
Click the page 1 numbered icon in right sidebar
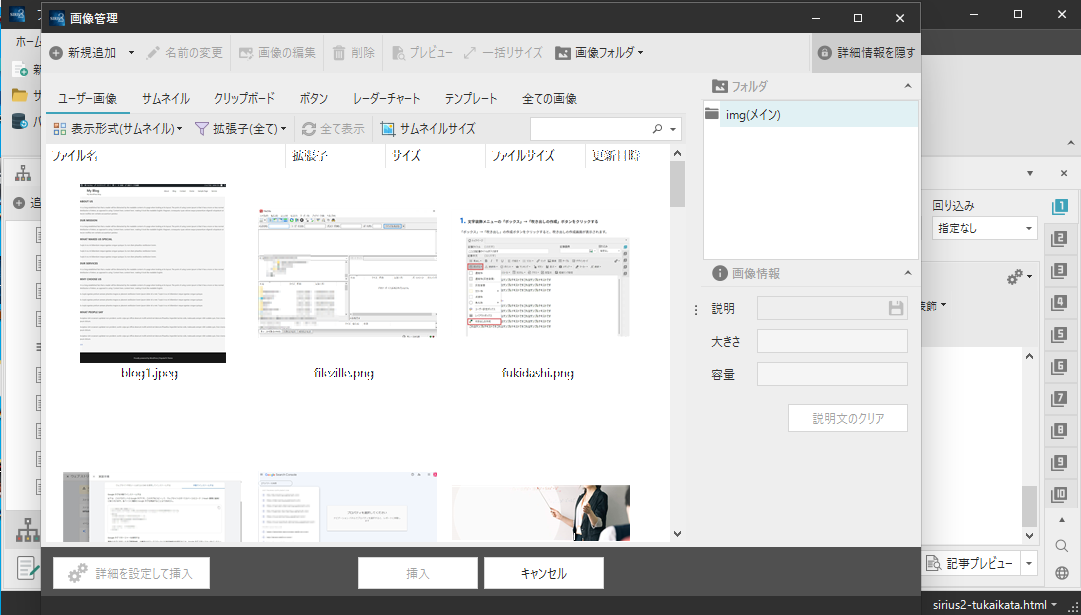(1060, 207)
